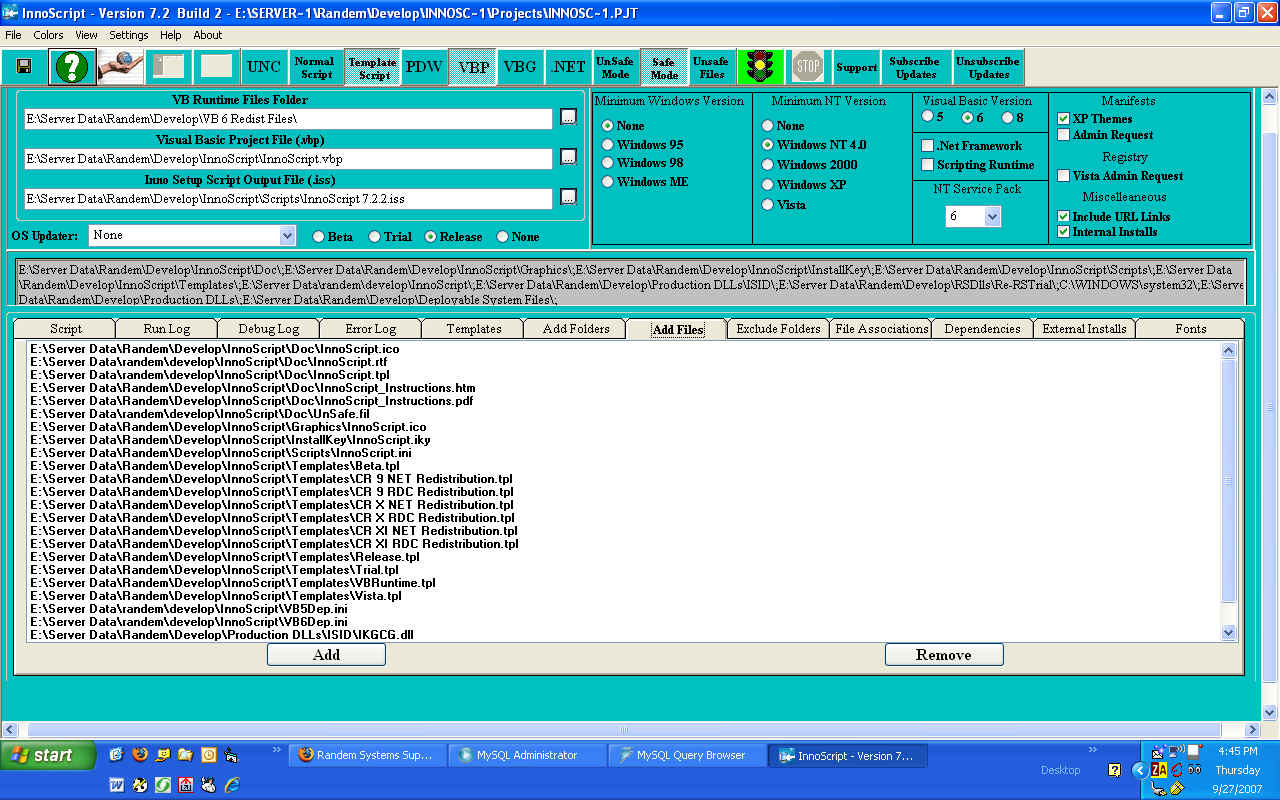This screenshot has height=800, width=1280.
Task: Click the green traffic light icon
Action: (762, 67)
